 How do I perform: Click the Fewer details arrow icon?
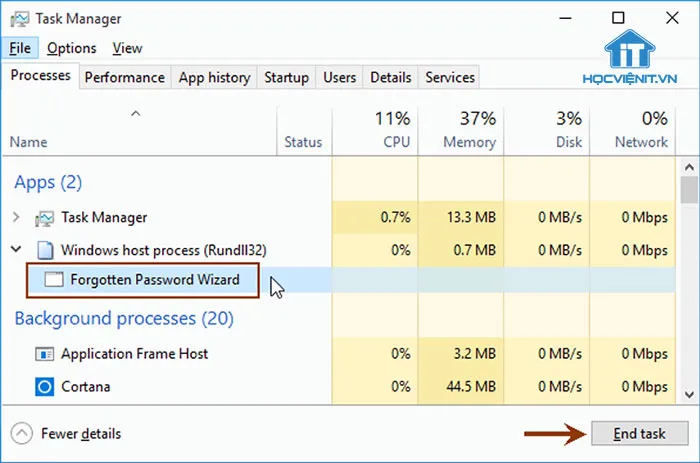click(x=21, y=434)
